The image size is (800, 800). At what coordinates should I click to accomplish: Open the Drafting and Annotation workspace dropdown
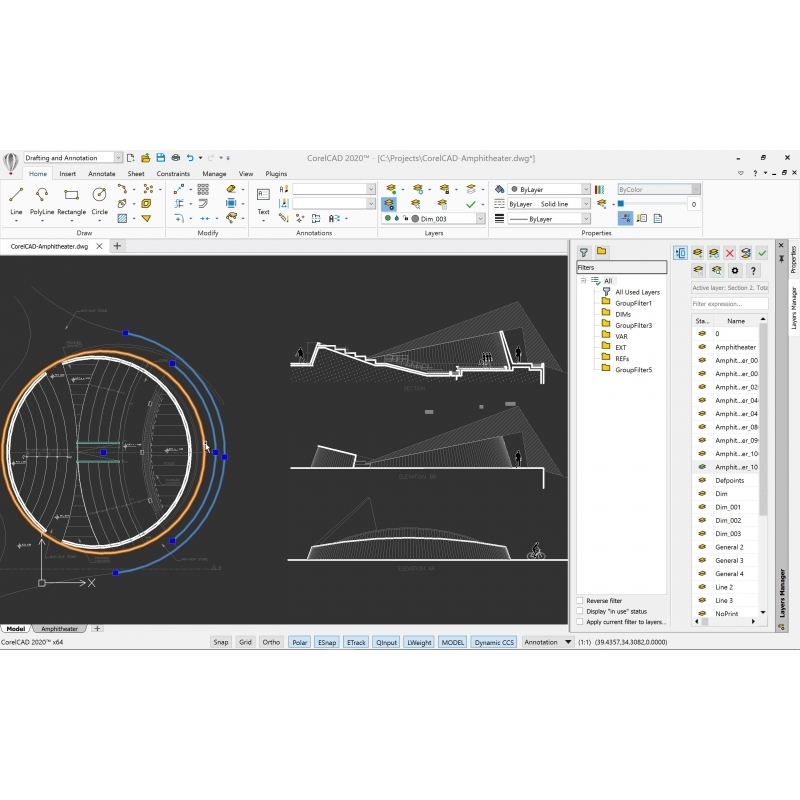118,158
